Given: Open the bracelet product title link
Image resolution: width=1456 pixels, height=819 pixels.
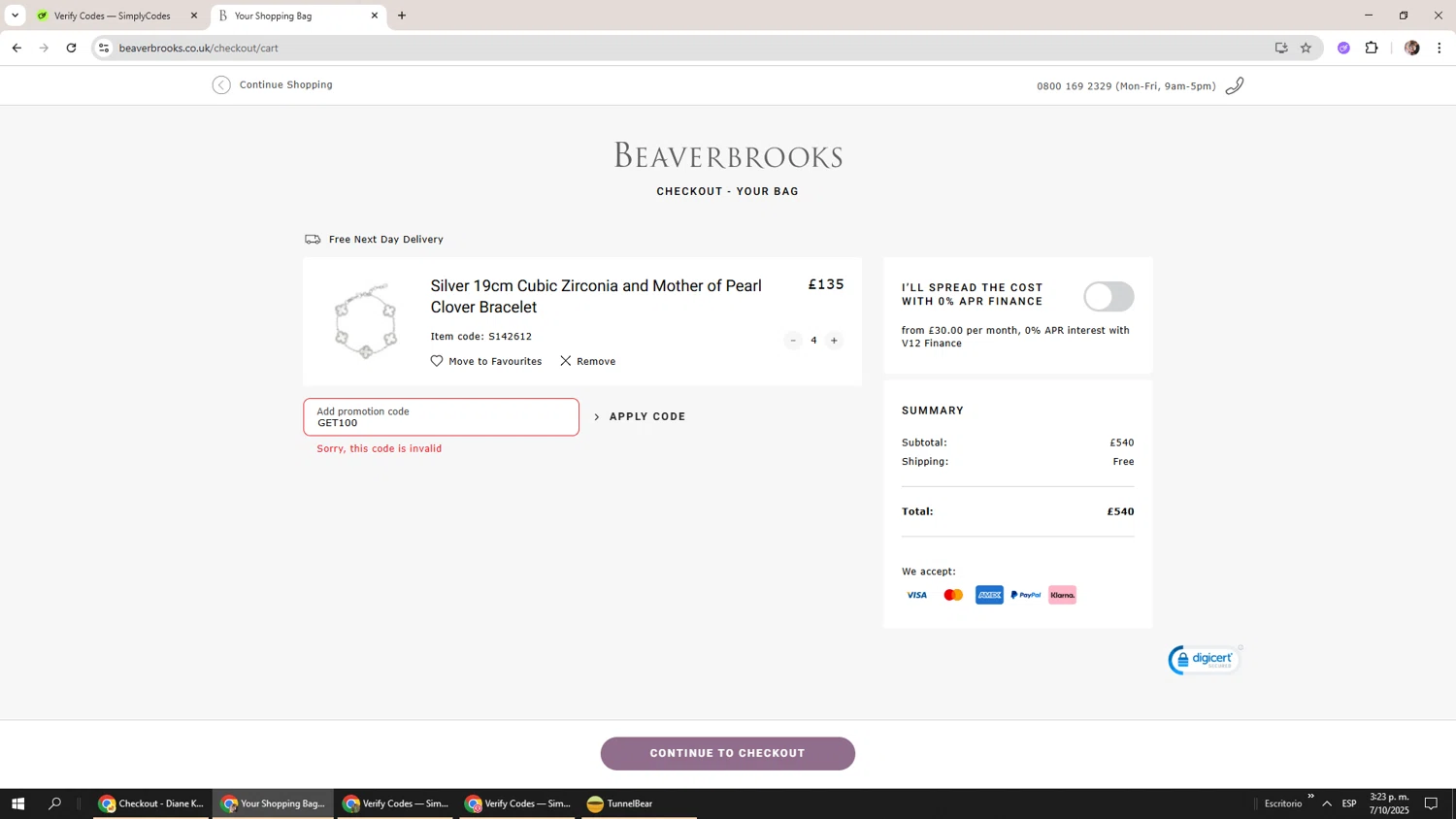Looking at the screenshot, I should pos(596,296).
